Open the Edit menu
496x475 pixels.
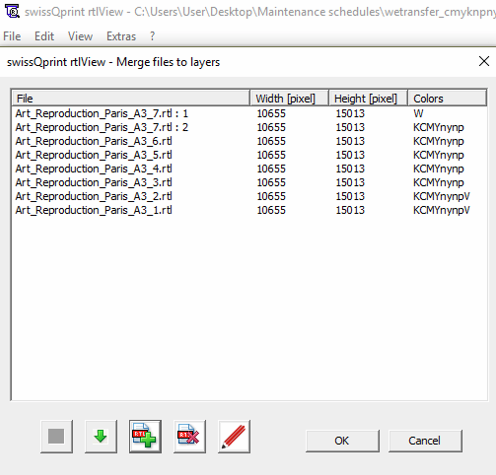point(44,36)
